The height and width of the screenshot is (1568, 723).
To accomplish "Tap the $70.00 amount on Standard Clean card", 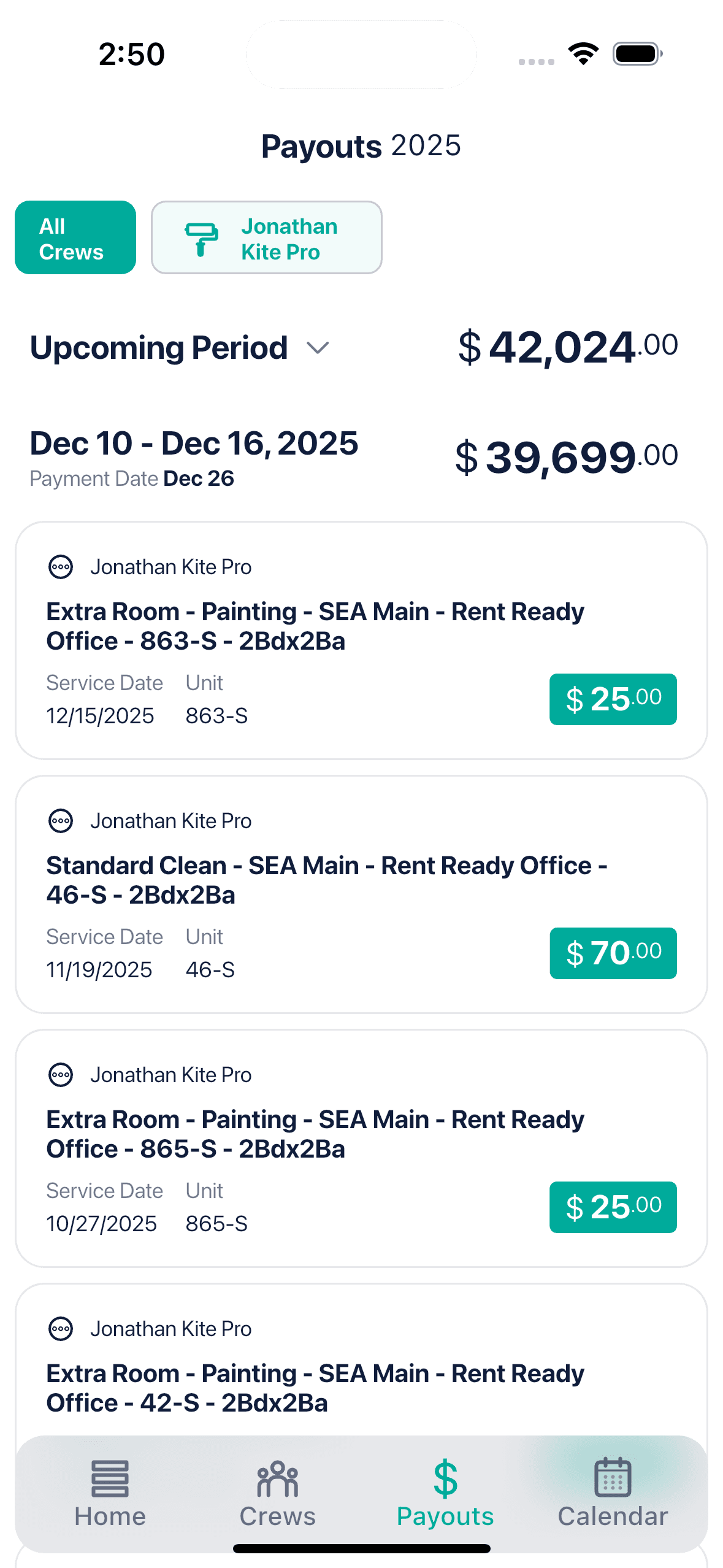I will [612, 953].
